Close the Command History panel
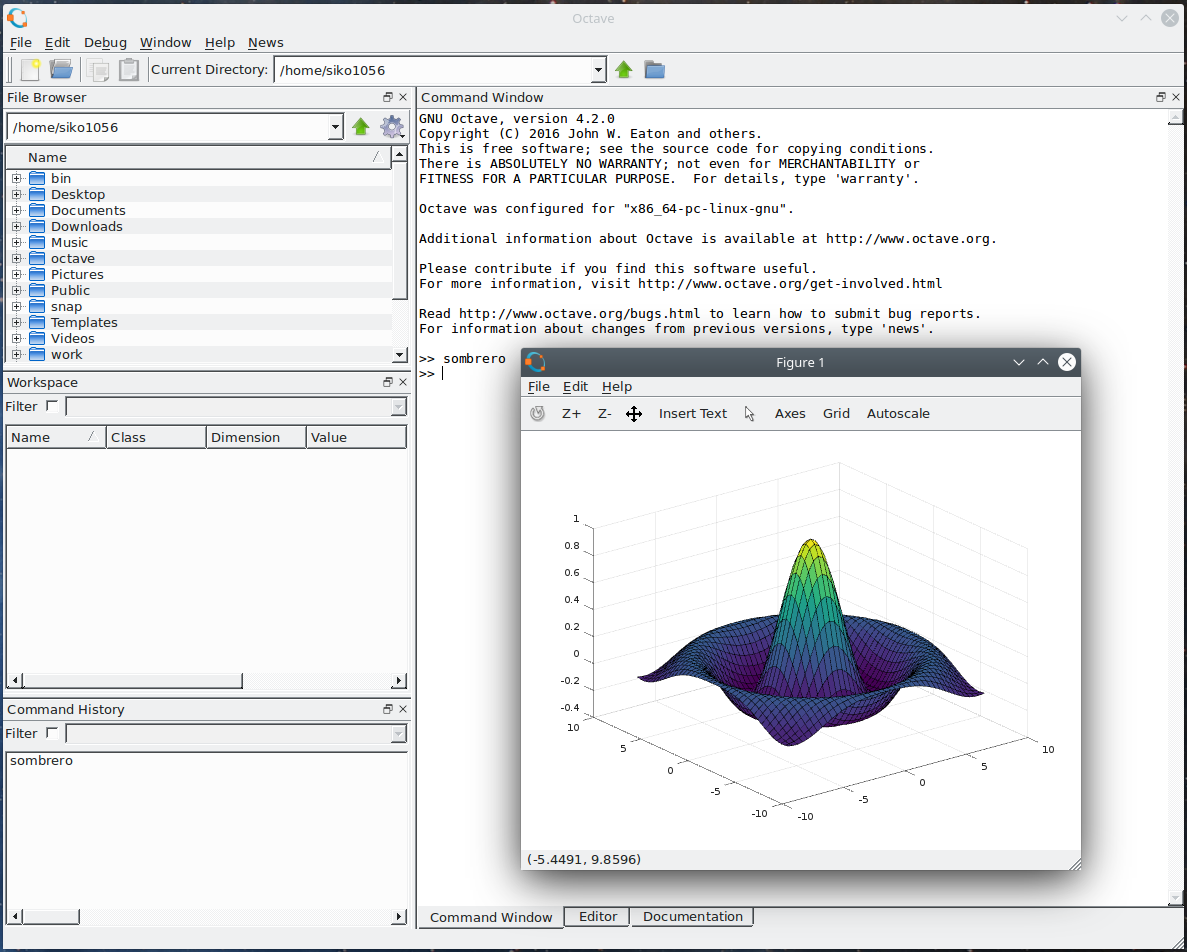 (x=403, y=709)
